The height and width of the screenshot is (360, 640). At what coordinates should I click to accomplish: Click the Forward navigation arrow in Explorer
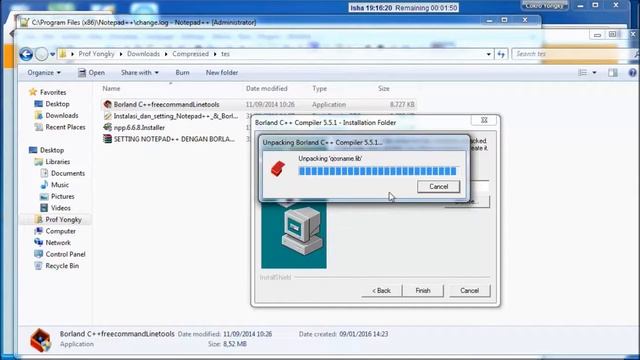[41, 54]
